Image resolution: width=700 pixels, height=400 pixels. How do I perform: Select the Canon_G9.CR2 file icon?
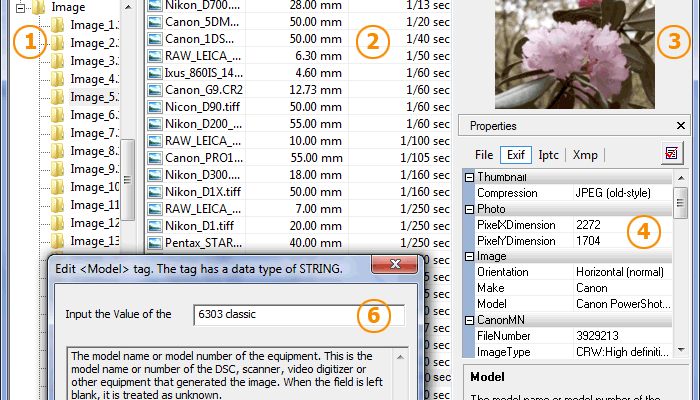(x=155, y=90)
